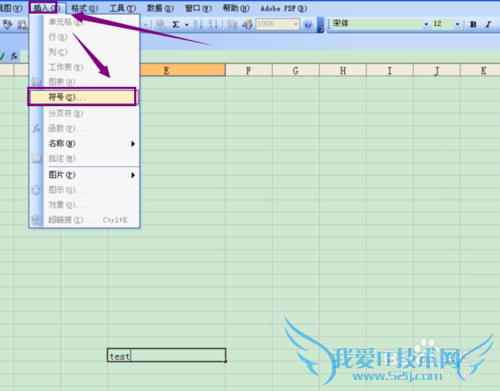Click the sort ascending icon
The height and width of the screenshot is (391, 500).
[x=198, y=24]
